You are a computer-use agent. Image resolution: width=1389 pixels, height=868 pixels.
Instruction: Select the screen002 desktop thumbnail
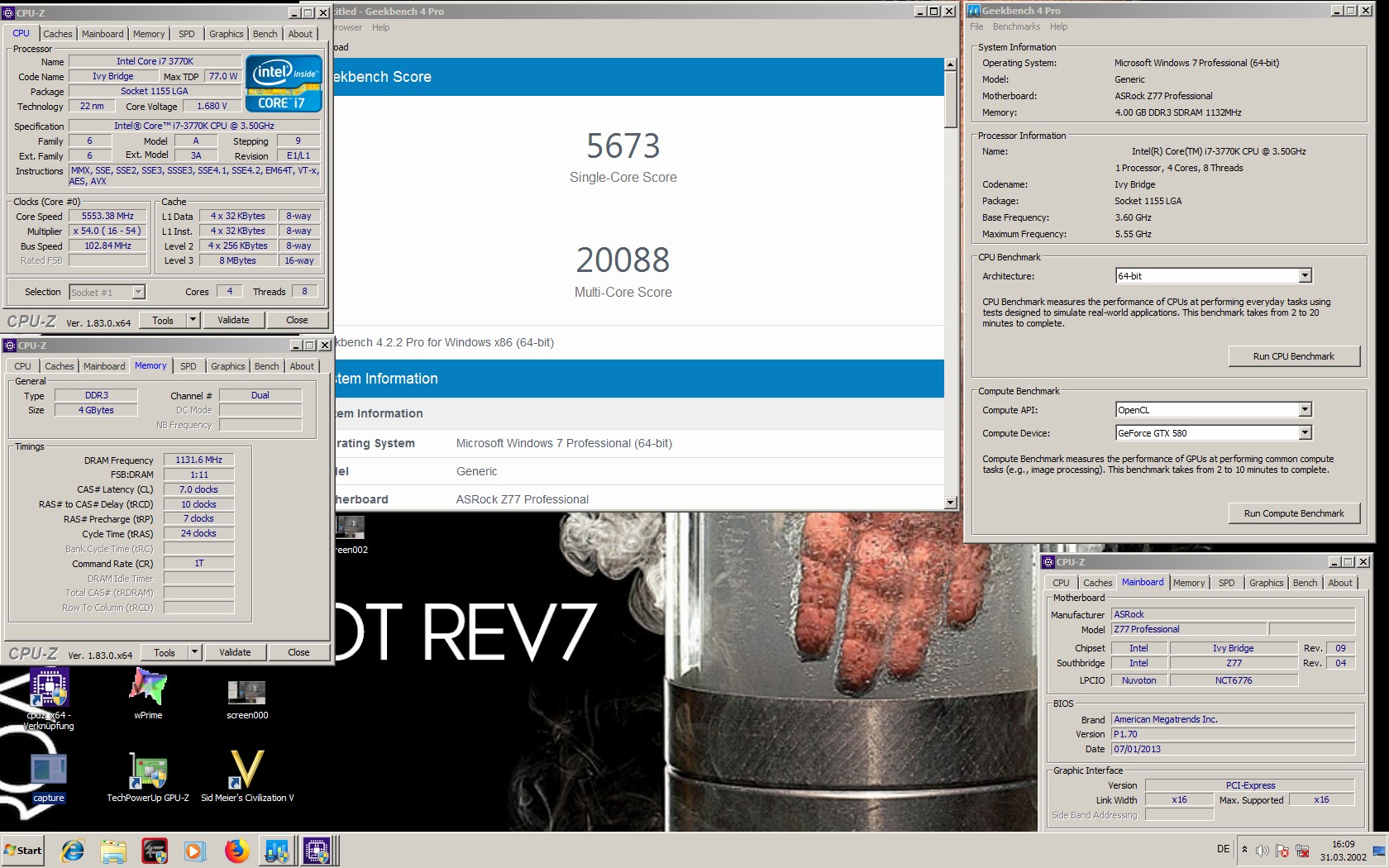click(x=351, y=535)
